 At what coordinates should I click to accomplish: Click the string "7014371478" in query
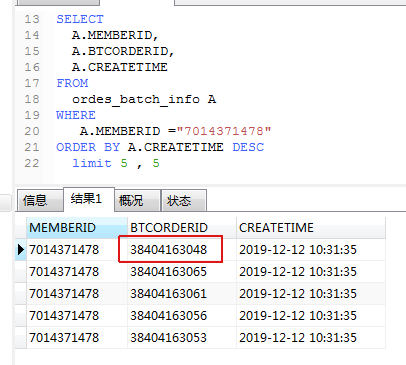(224, 131)
